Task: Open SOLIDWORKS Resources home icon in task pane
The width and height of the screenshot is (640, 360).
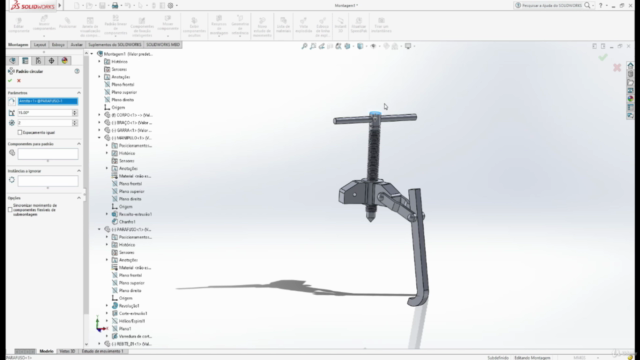Action: click(630, 66)
